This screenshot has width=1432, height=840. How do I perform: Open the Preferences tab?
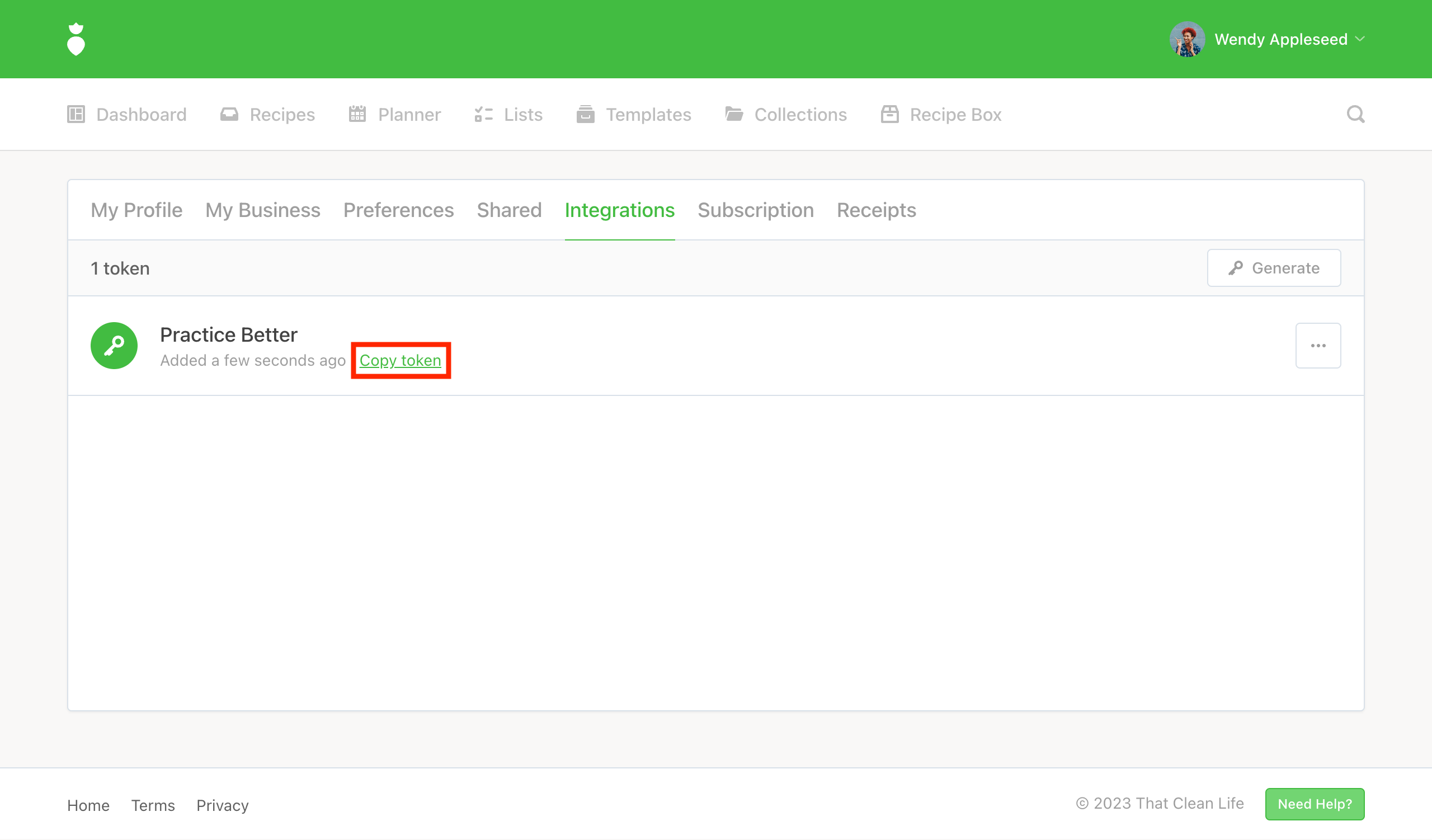coord(398,210)
